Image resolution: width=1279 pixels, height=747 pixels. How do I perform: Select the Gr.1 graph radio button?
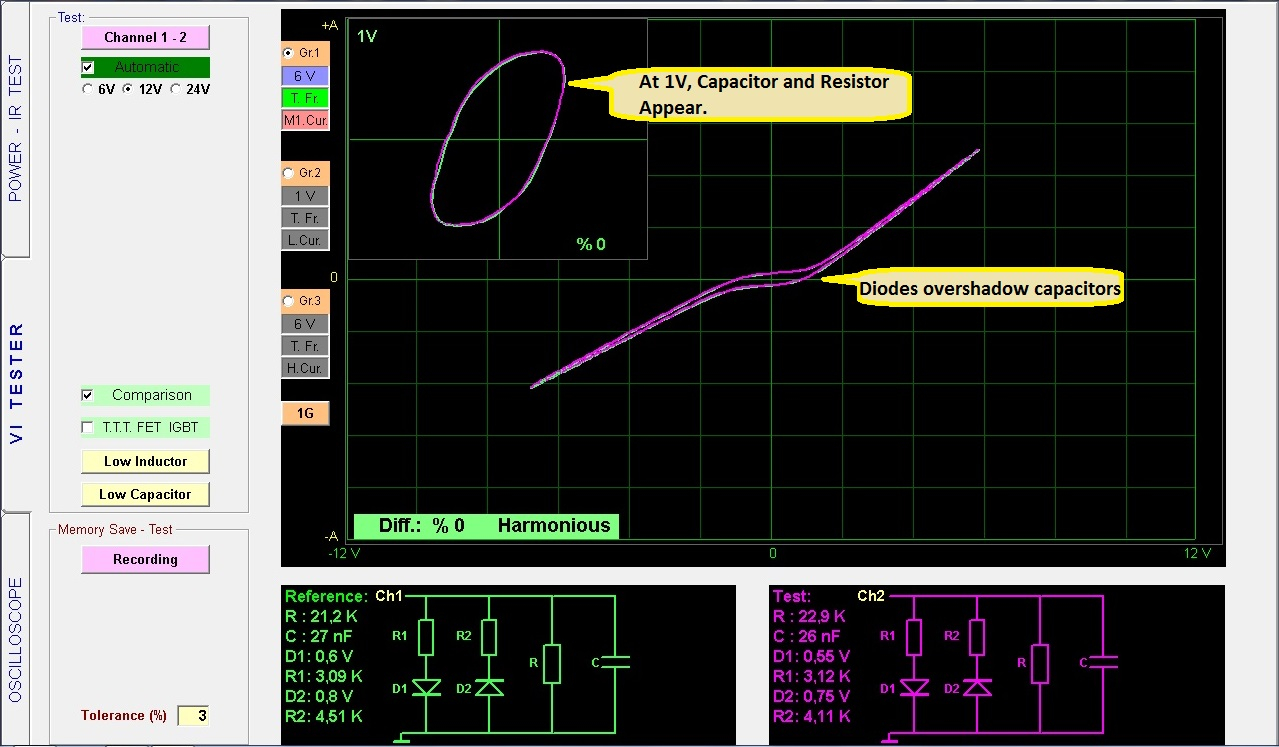point(290,53)
